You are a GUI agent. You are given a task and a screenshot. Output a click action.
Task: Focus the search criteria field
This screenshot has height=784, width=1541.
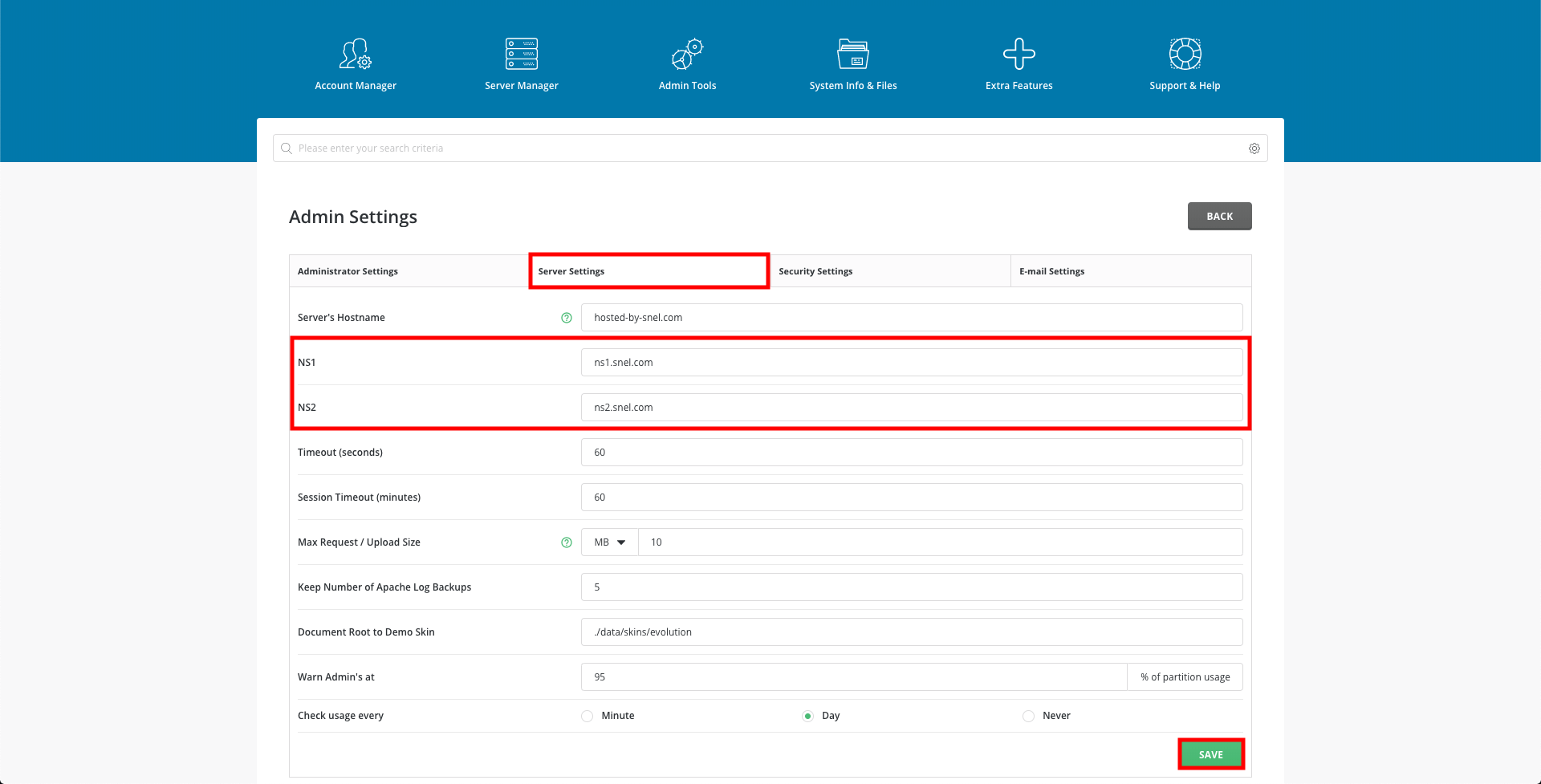pos(770,148)
